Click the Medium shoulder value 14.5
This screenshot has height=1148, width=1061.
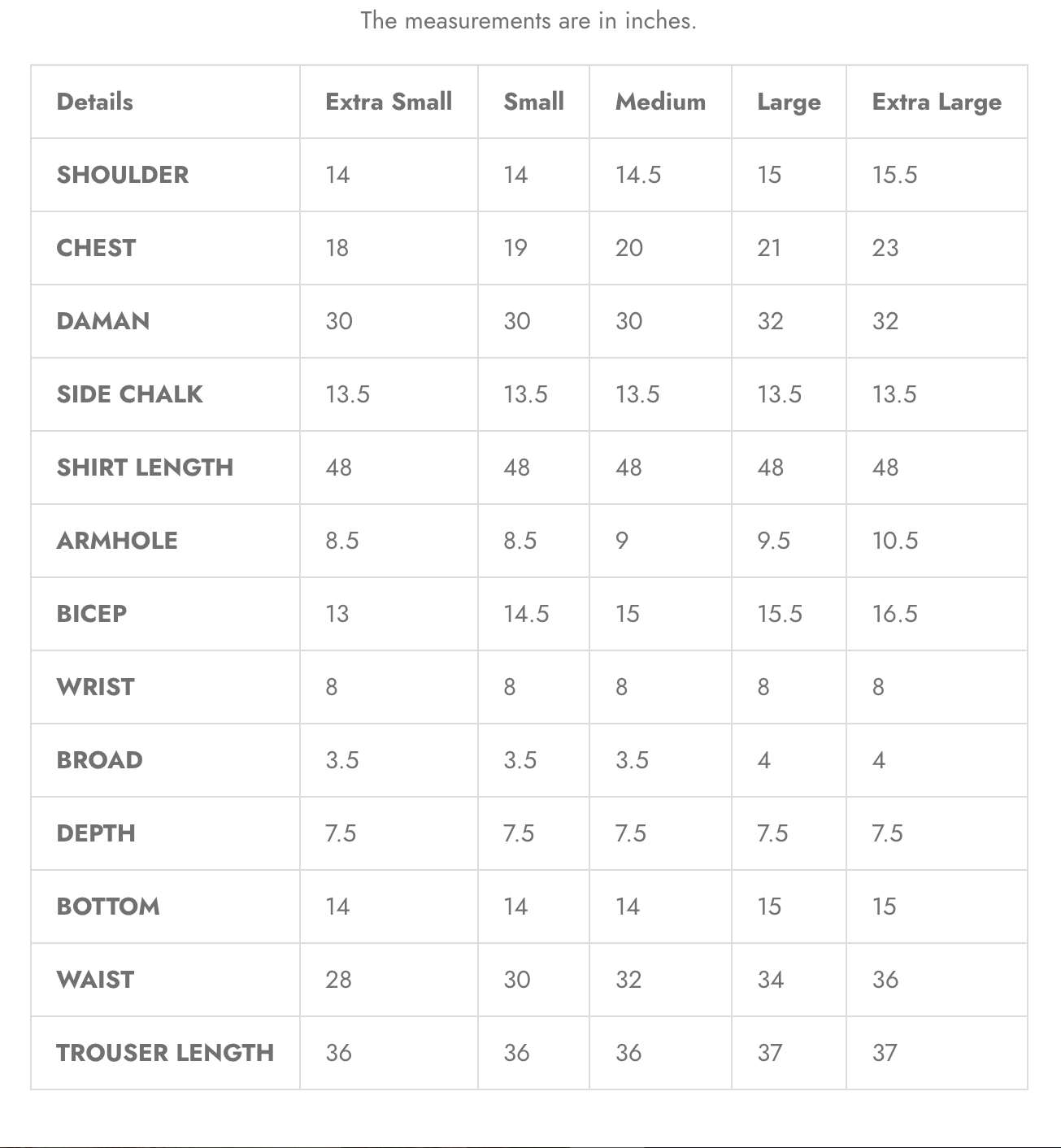point(638,175)
